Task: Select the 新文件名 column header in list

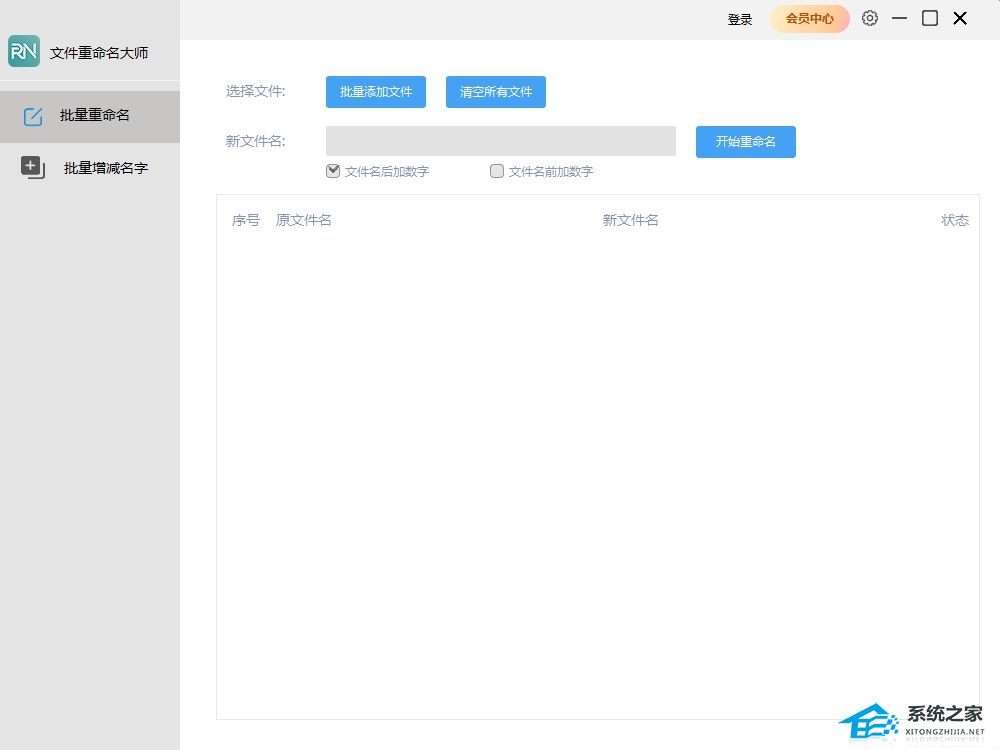Action: (630, 220)
